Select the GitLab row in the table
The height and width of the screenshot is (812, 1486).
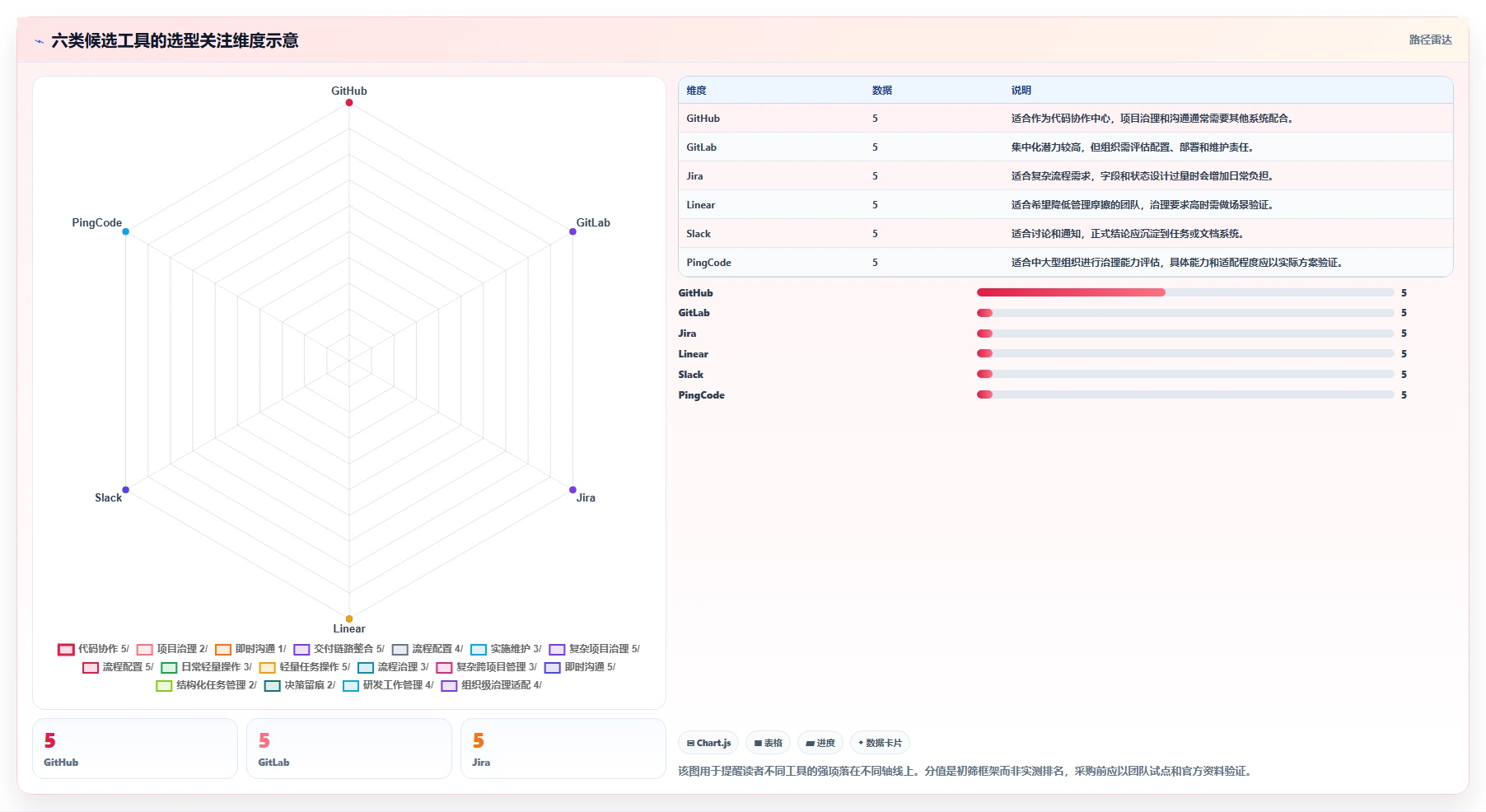point(1066,147)
